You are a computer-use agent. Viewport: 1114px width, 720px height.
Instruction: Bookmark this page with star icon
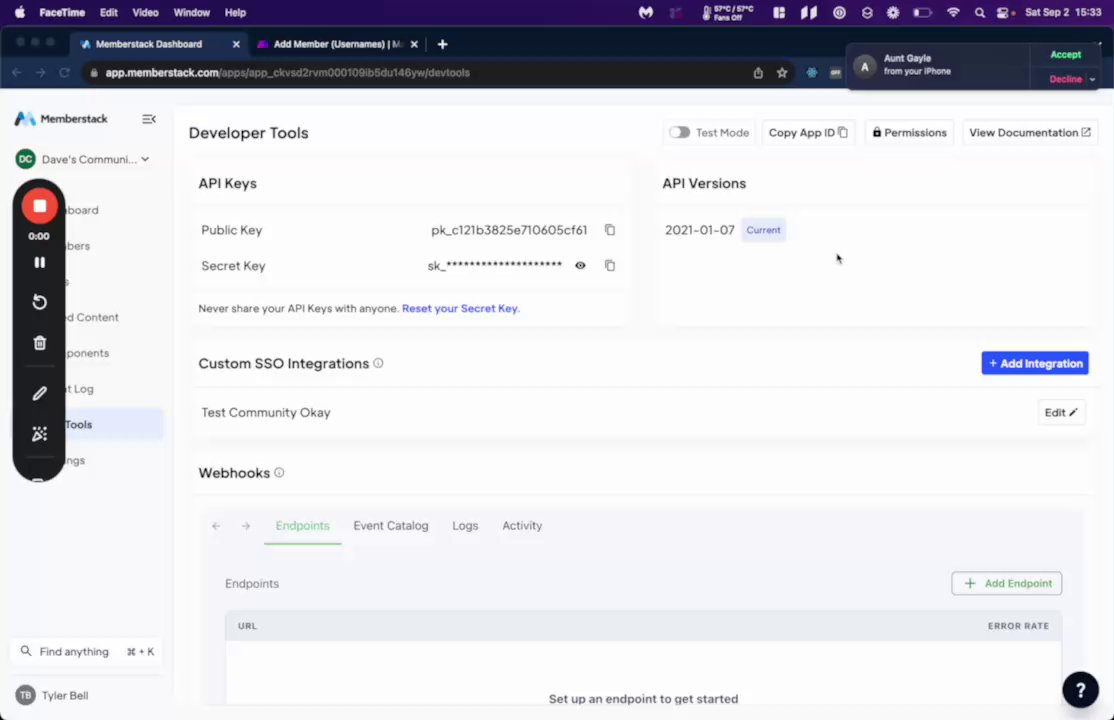[x=782, y=72]
